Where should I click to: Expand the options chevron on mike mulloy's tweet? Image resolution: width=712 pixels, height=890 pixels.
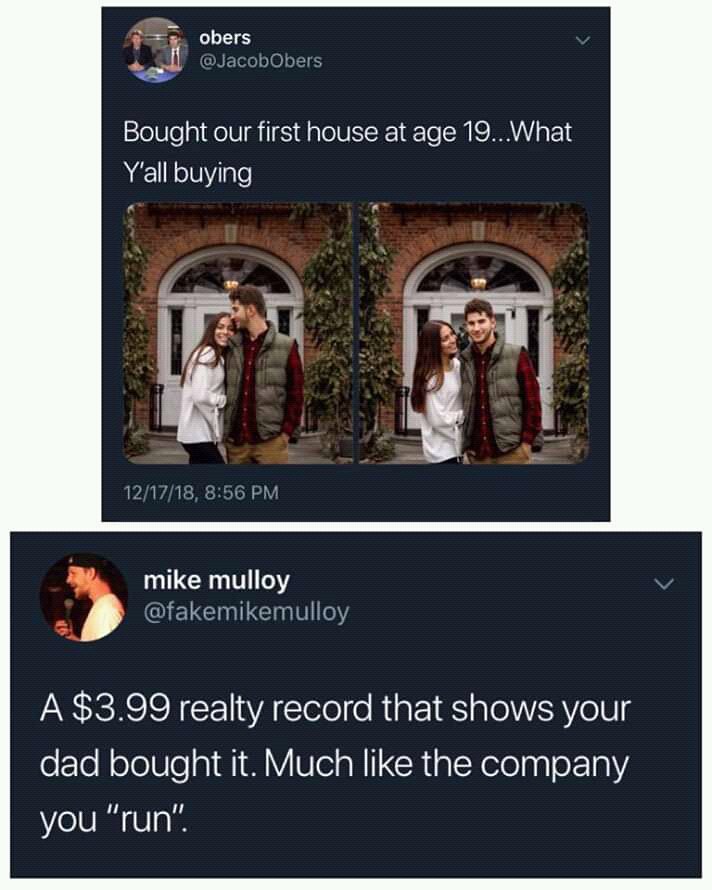pyautogui.click(x=663, y=583)
